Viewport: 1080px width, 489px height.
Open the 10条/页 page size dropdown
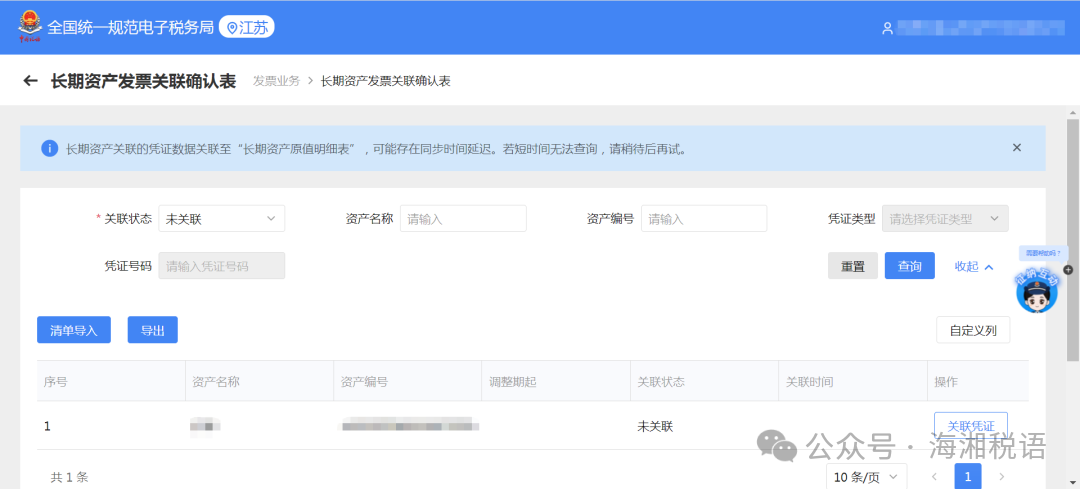point(866,477)
